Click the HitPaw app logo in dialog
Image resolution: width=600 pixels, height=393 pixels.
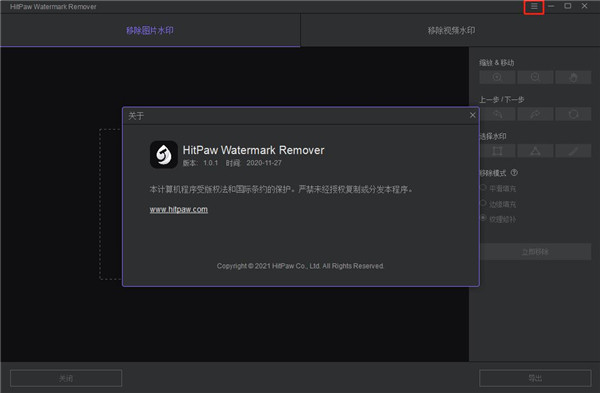point(164,155)
